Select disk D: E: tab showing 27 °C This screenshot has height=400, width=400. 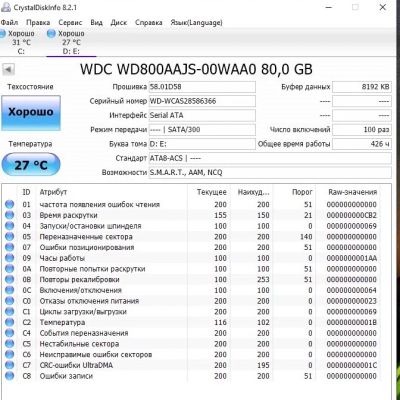coord(71,42)
